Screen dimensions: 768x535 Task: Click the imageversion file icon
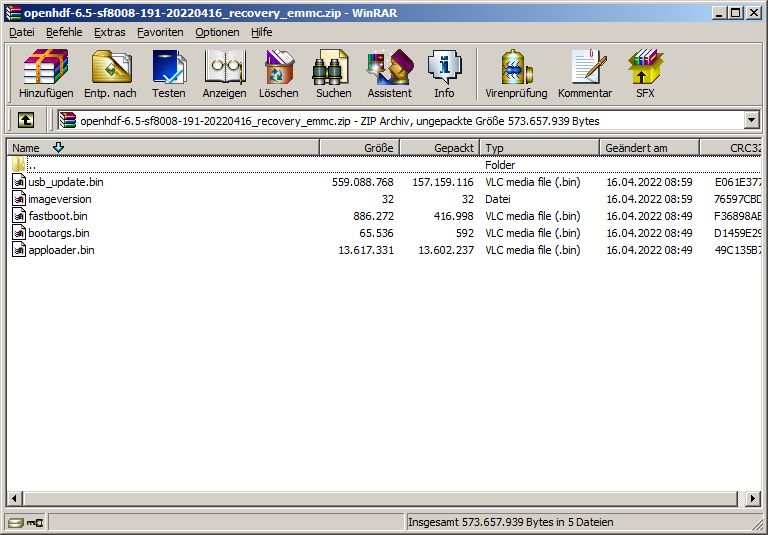[x=19, y=199]
